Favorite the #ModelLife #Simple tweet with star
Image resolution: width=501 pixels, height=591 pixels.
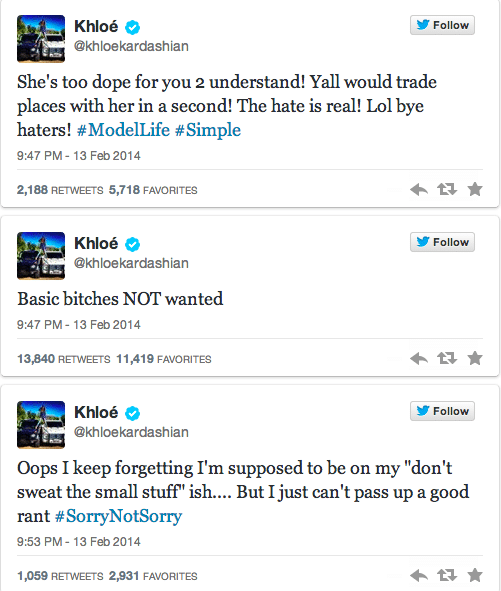475,189
